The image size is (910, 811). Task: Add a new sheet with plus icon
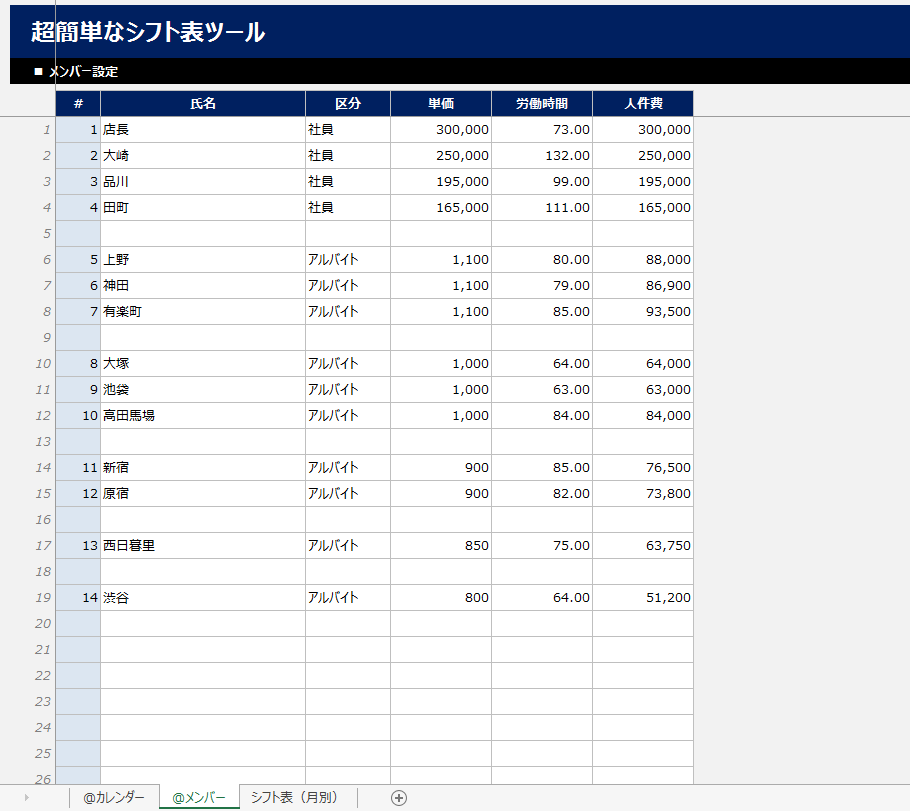click(399, 798)
